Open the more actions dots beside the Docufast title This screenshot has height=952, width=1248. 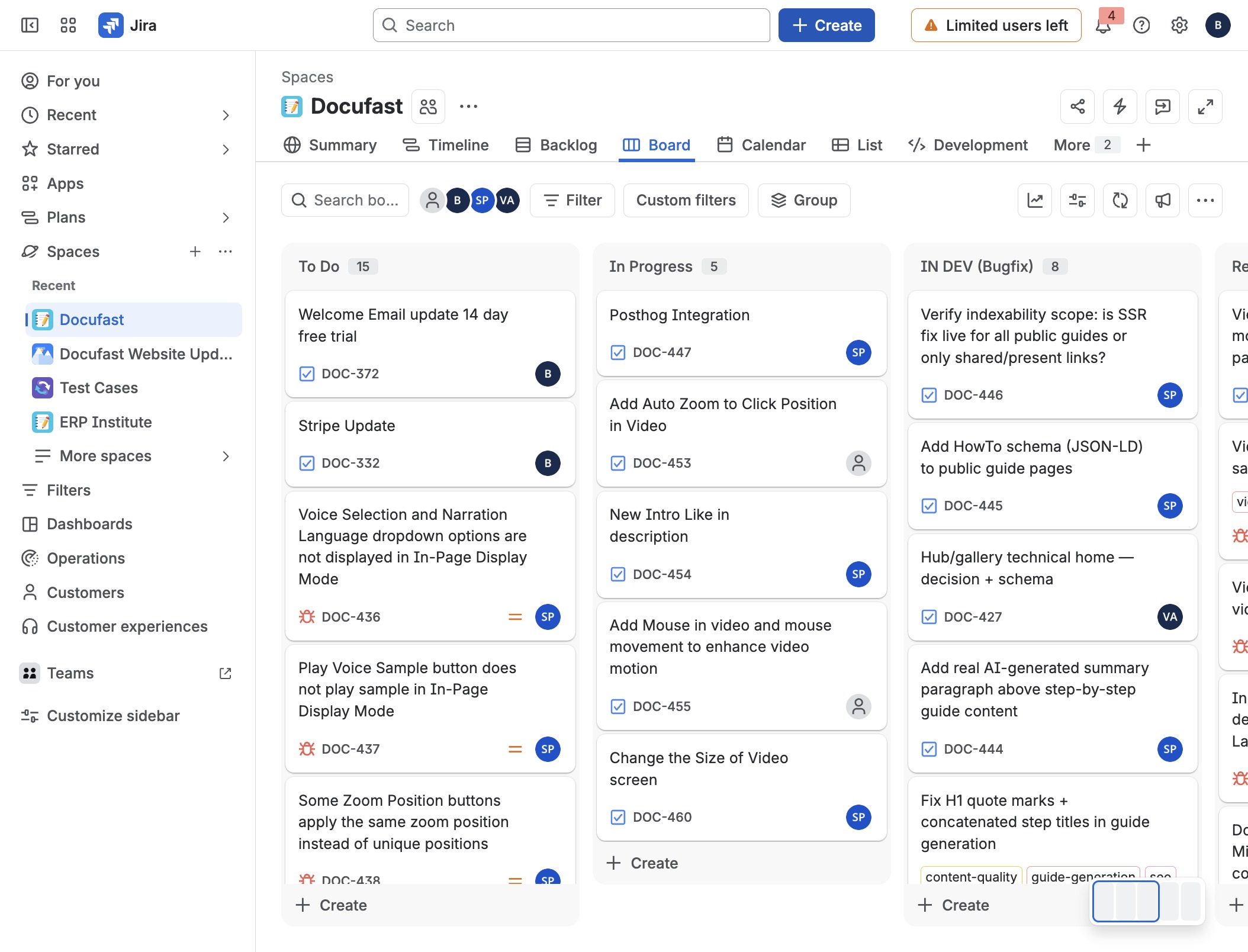tap(468, 107)
